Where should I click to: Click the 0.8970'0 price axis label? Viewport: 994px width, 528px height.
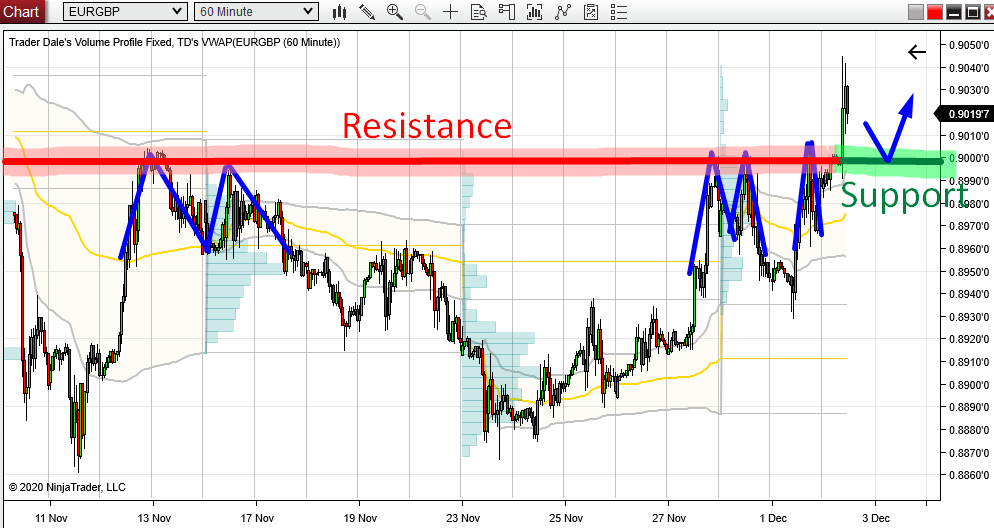(968, 226)
